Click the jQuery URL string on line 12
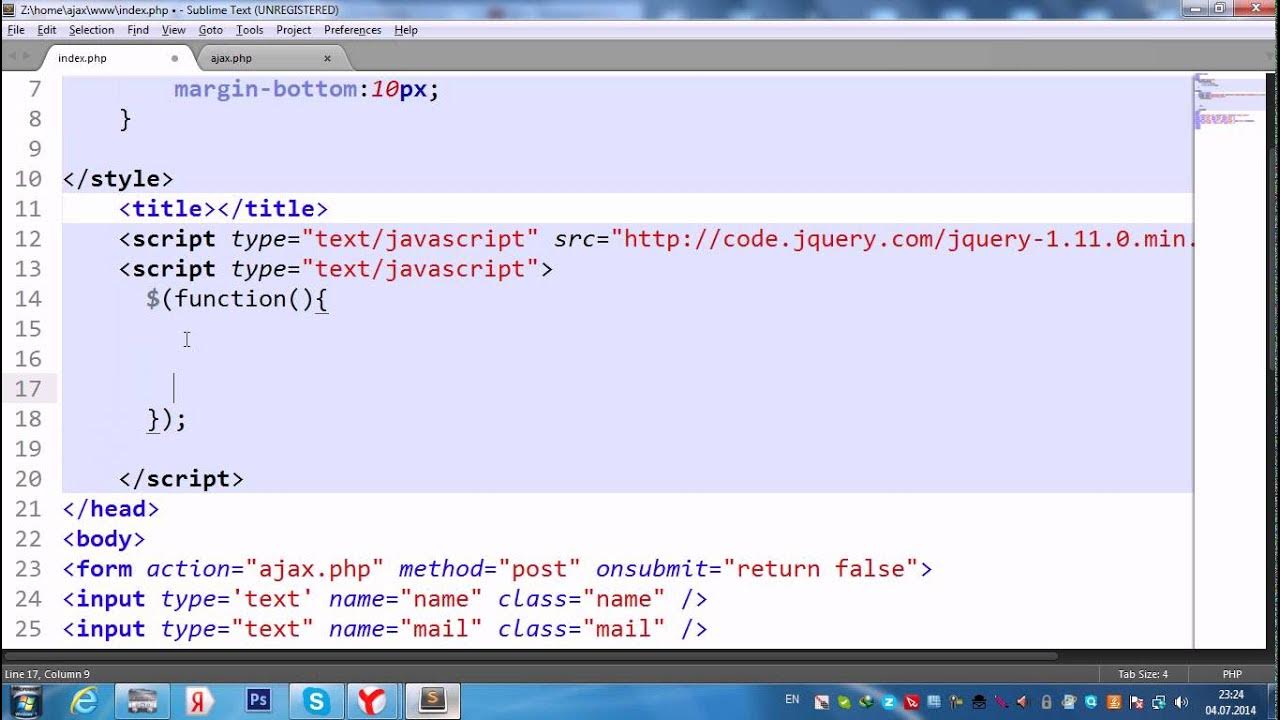This screenshot has width=1280, height=720. pos(904,239)
